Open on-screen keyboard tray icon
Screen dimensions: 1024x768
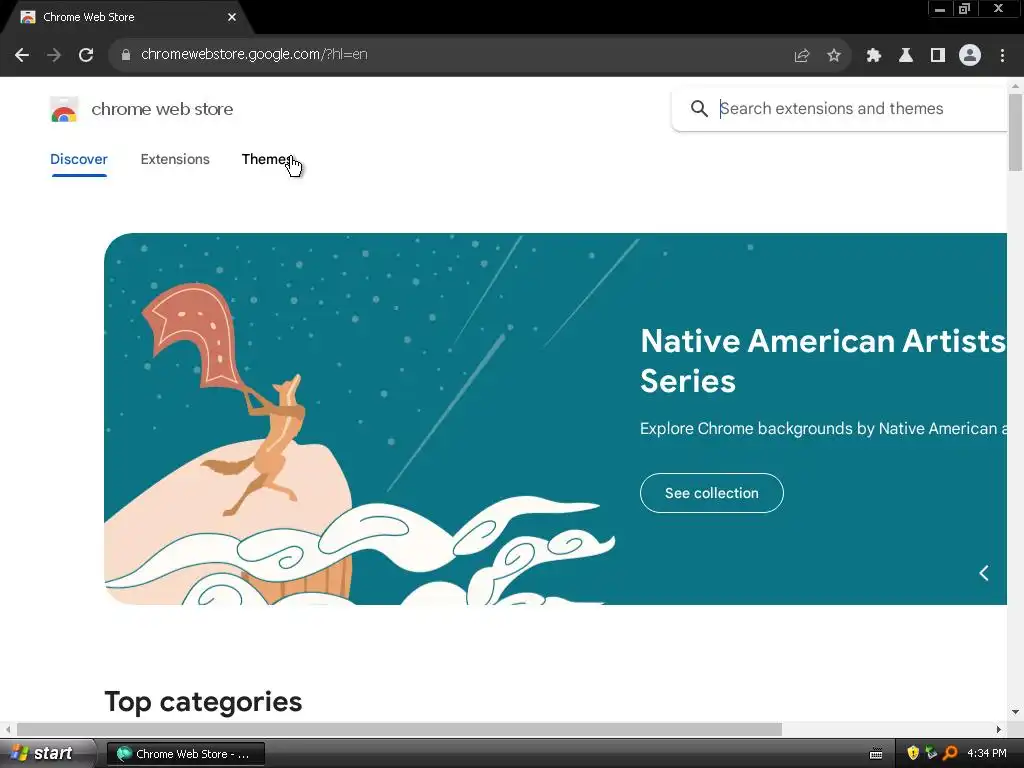point(876,754)
